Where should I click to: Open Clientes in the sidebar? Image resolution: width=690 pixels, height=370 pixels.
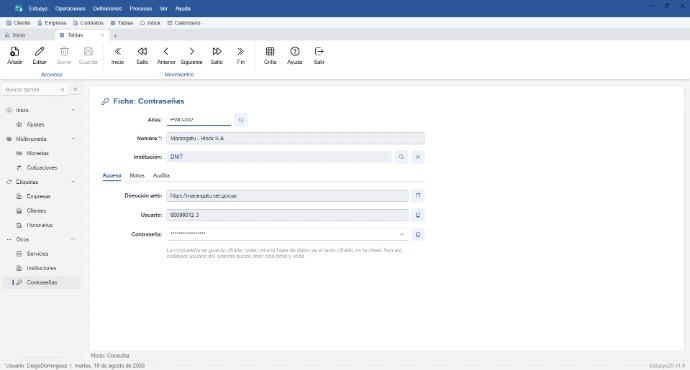click(40, 211)
